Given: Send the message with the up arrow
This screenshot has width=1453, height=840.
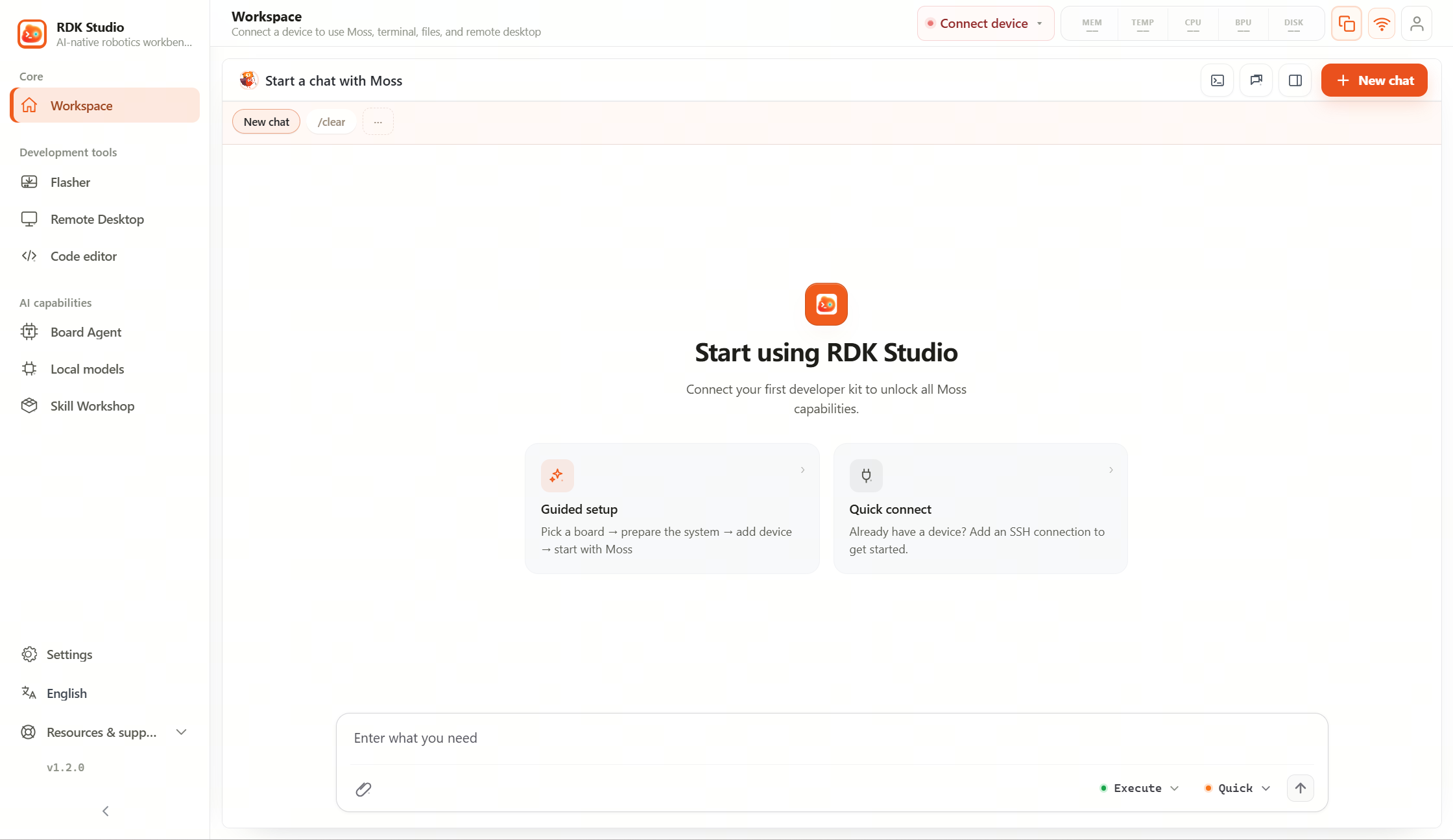Looking at the screenshot, I should tap(1301, 788).
